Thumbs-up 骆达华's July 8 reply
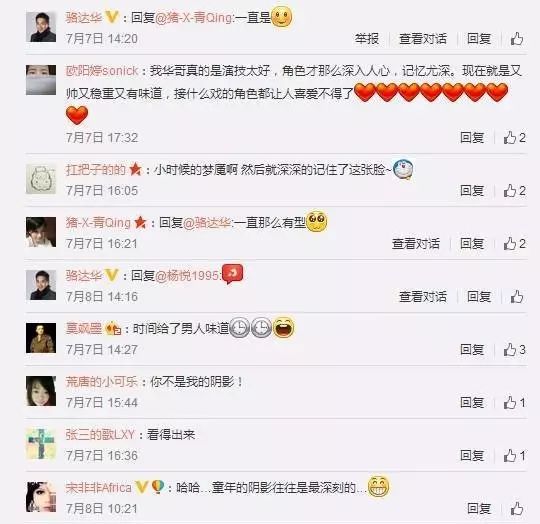Image resolution: width=540 pixels, height=524 pixels. [517, 296]
